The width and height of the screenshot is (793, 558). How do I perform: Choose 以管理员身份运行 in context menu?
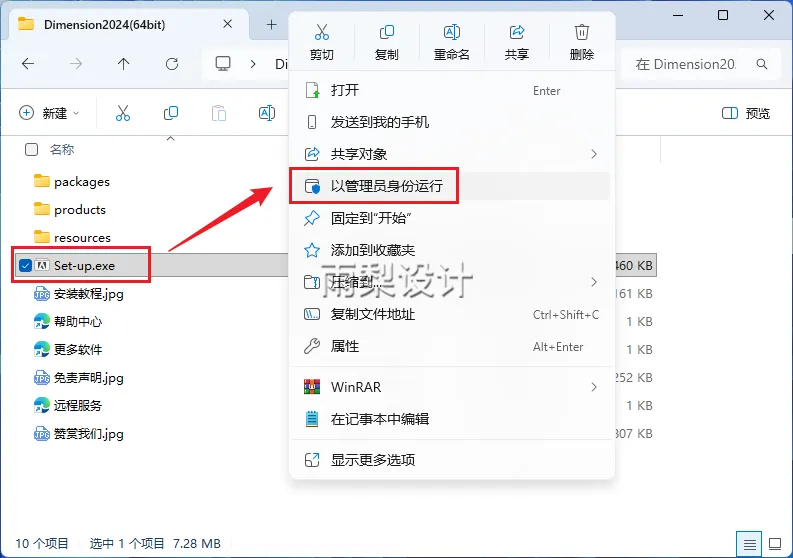click(x=452, y=186)
